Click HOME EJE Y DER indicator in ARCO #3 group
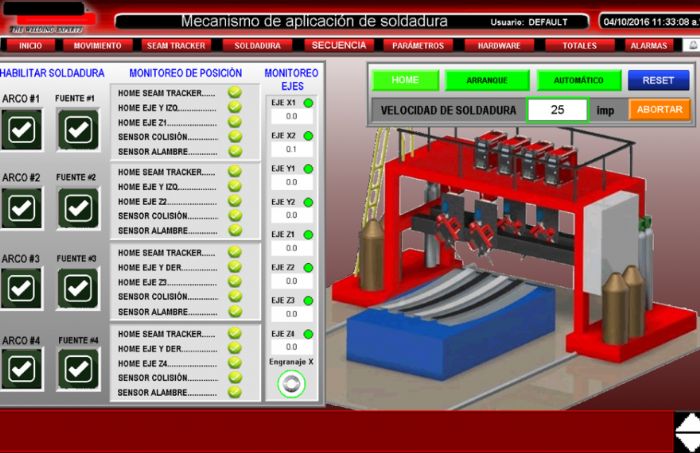This screenshot has height=453, width=700. (x=235, y=267)
